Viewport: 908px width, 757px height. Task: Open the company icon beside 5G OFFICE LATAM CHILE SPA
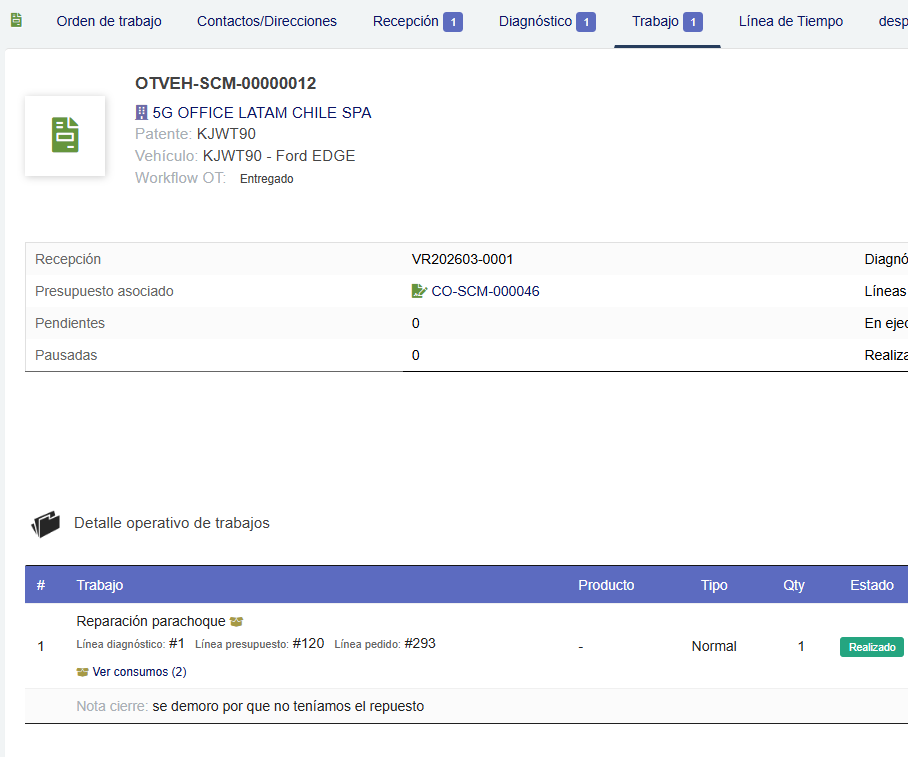[141, 112]
